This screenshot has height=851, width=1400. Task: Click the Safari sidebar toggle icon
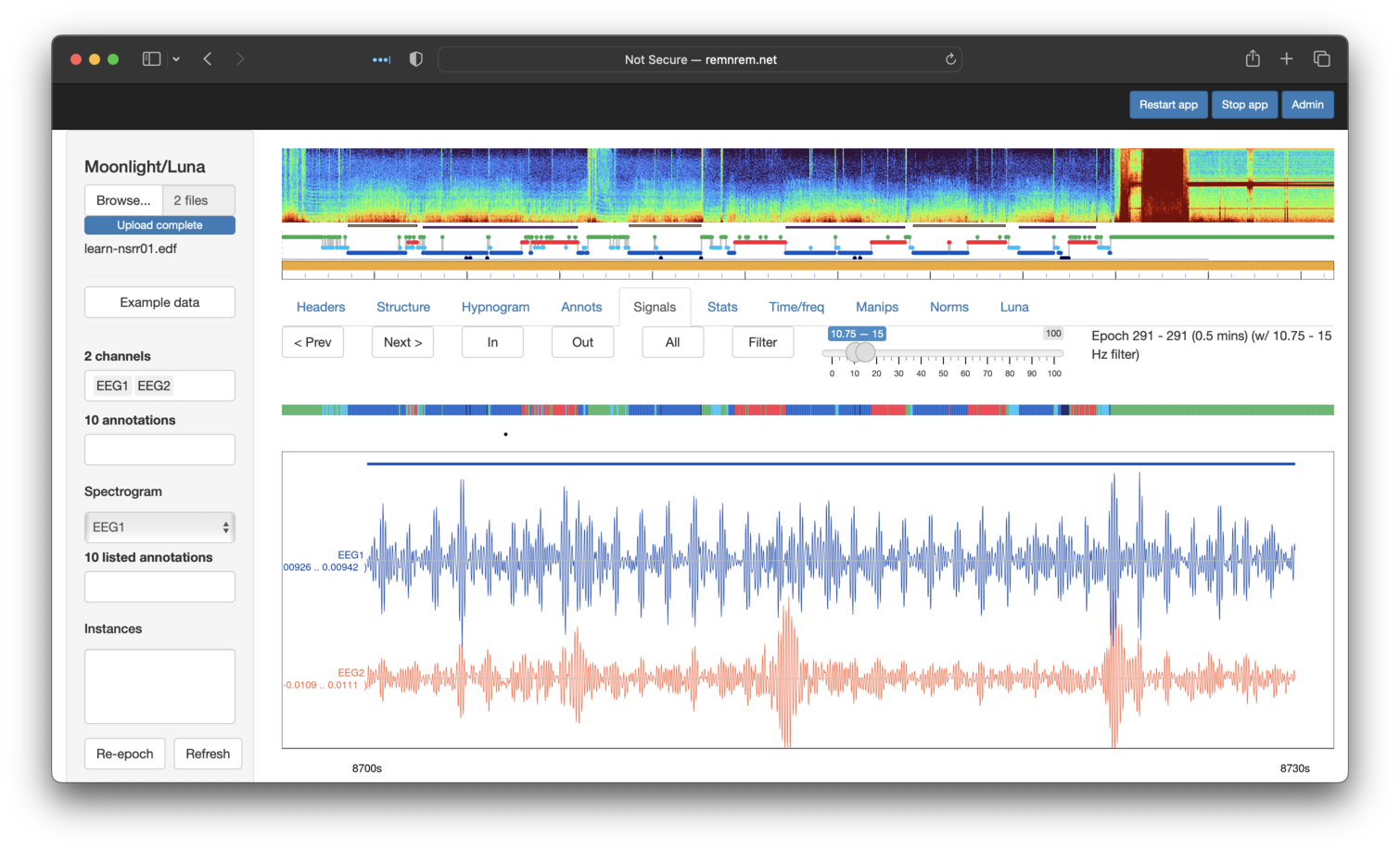[x=151, y=59]
